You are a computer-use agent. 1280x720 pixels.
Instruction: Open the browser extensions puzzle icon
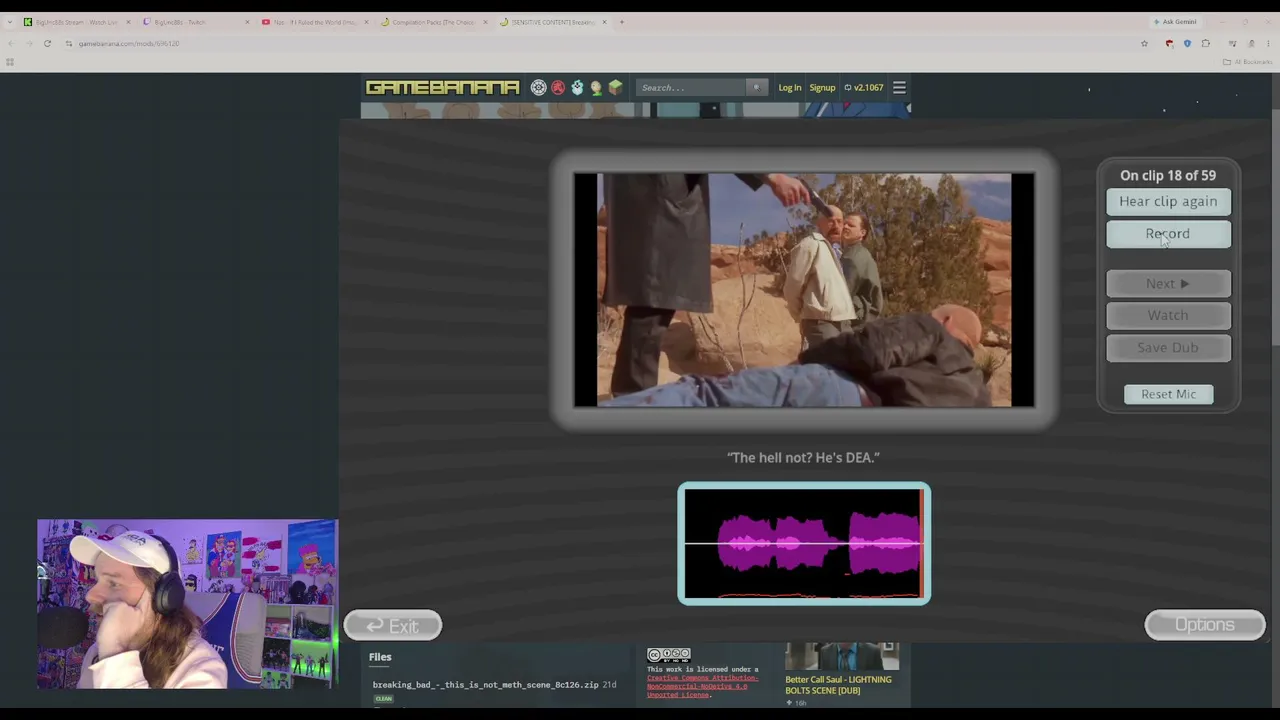click(1206, 43)
